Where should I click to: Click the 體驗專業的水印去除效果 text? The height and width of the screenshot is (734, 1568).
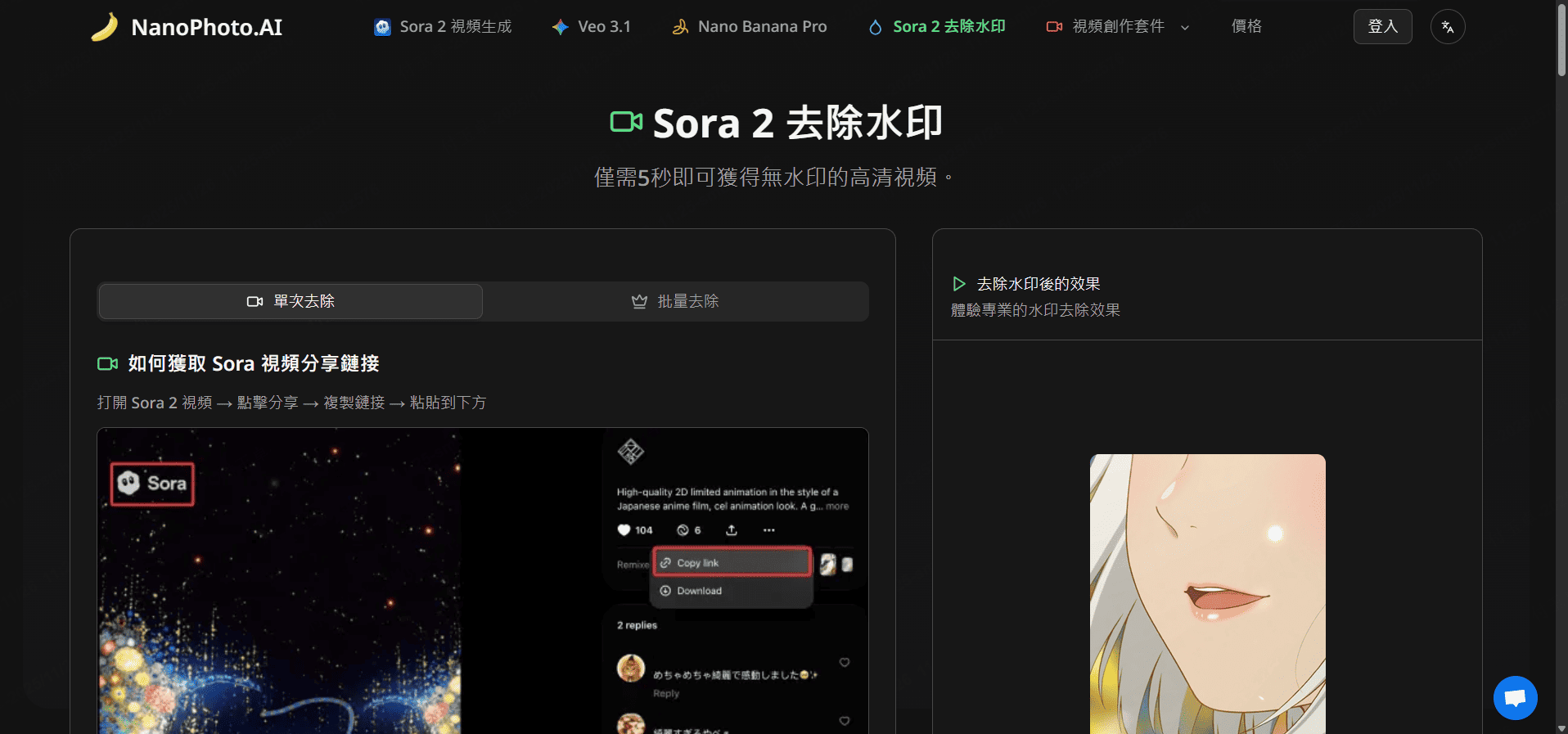[x=1035, y=310]
